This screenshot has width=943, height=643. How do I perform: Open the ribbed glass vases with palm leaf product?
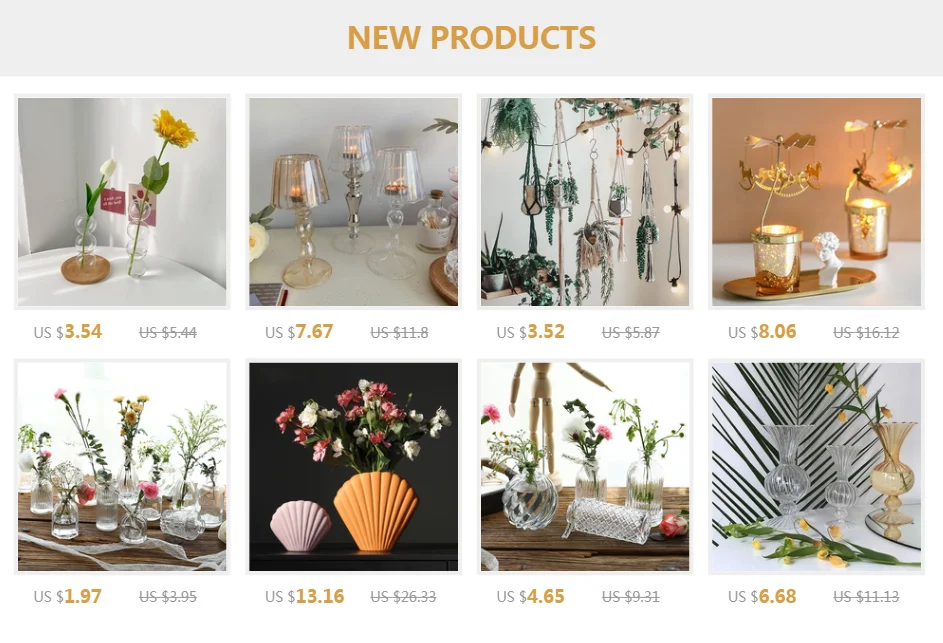pyautogui.click(x=816, y=467)
